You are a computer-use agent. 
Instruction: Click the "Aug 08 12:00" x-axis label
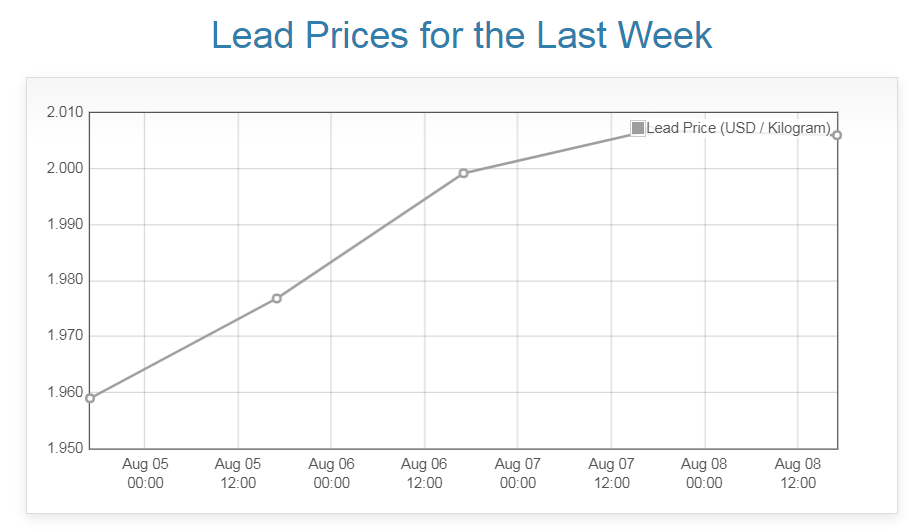(x=798, y=473)
